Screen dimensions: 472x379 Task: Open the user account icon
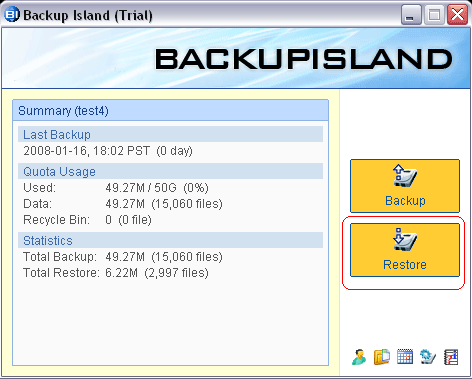point(359,357)
